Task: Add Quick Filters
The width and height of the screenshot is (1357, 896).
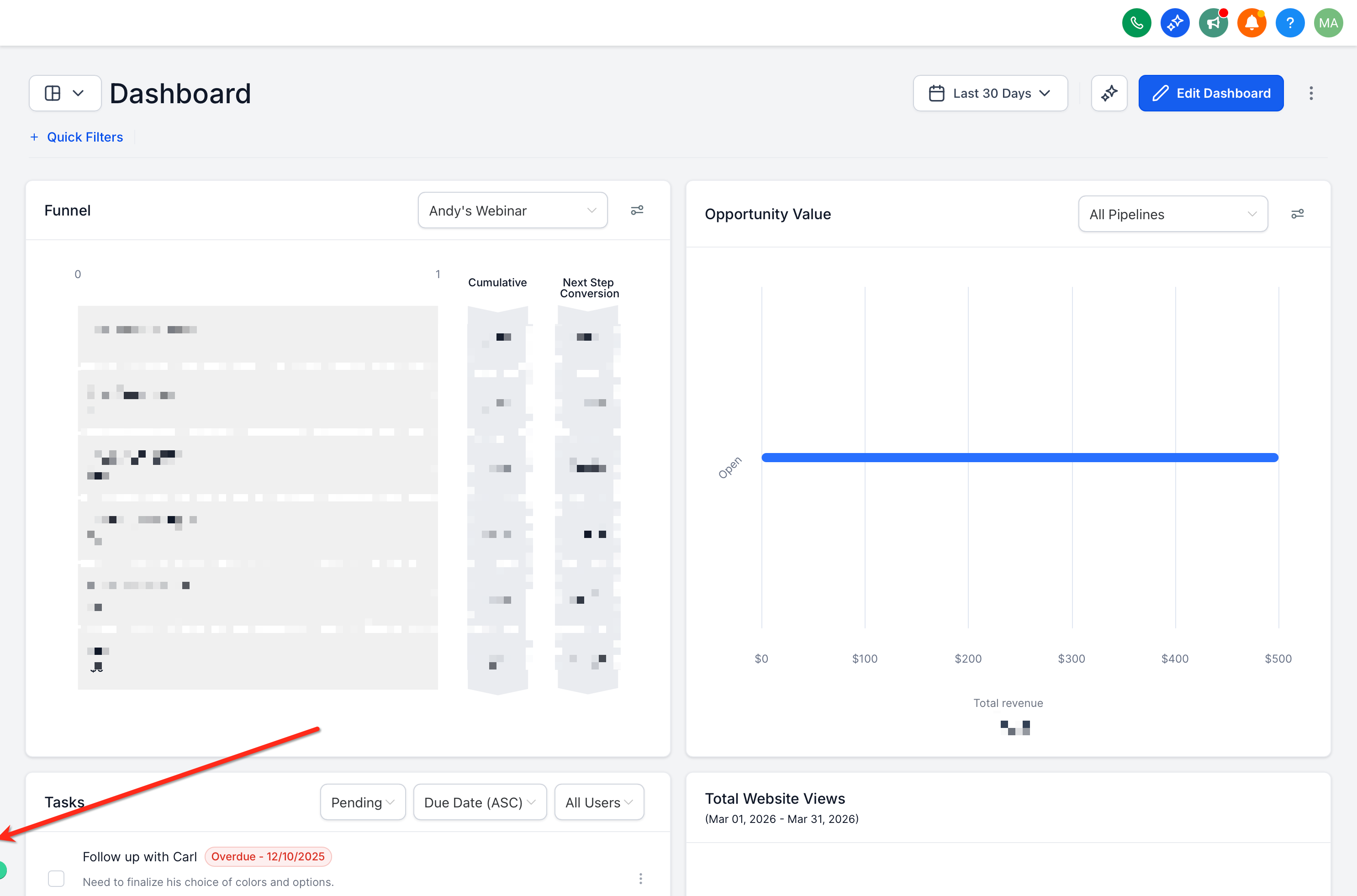Action: coord(77,137)
